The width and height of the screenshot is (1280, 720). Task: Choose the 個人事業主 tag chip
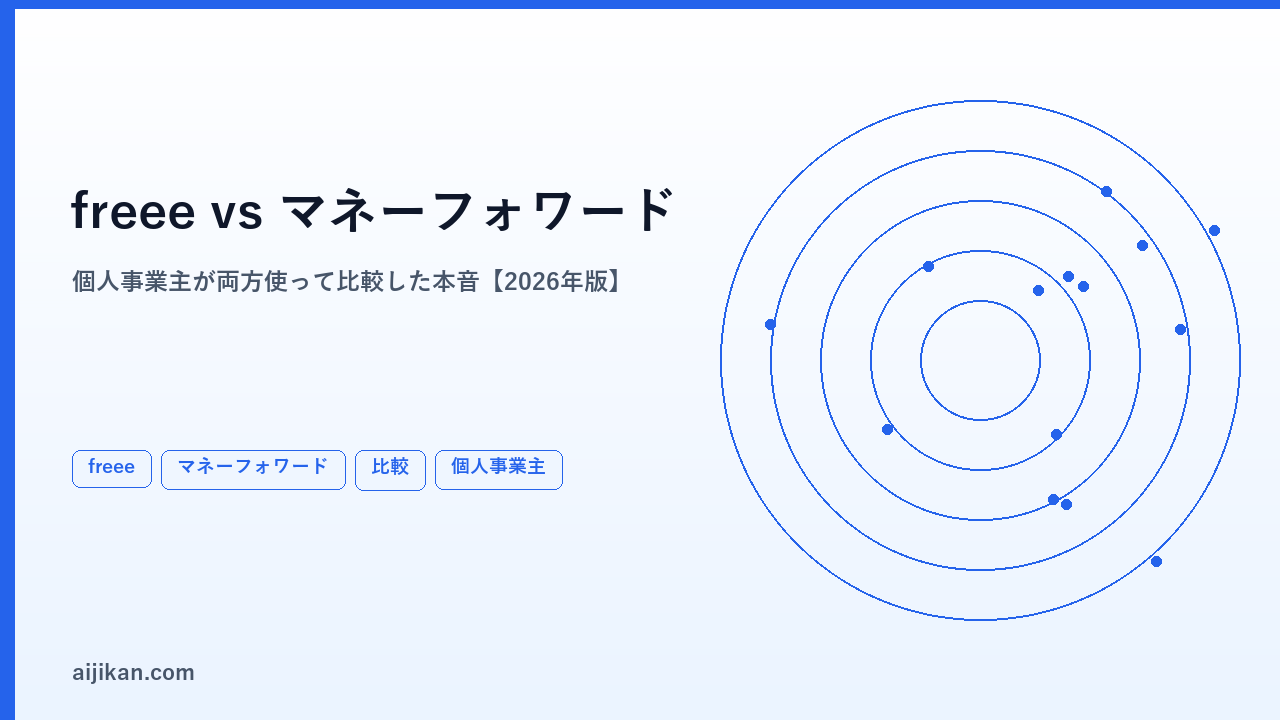point(499,469)
